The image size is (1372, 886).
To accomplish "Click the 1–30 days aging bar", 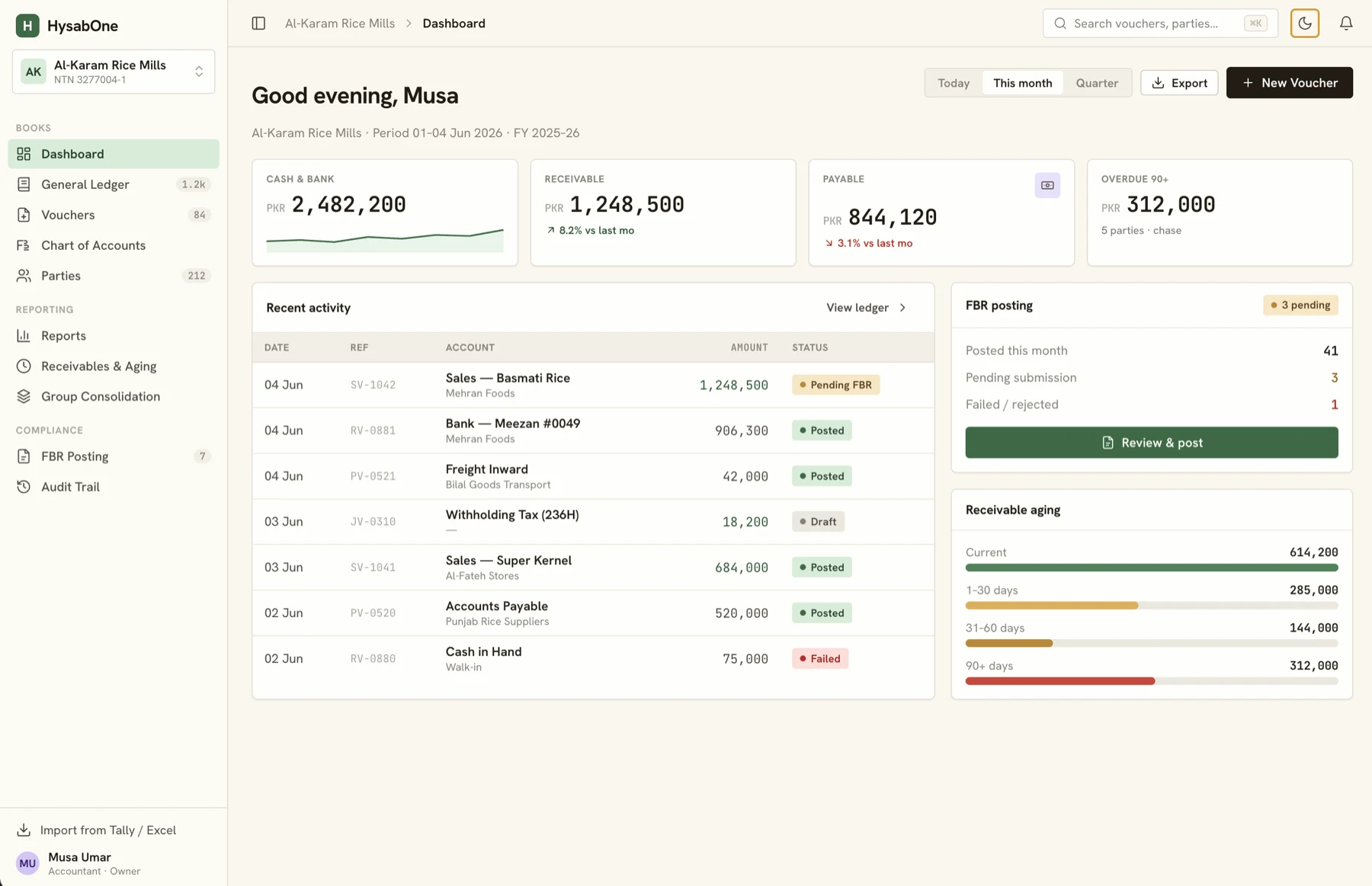I will 1151,606.
